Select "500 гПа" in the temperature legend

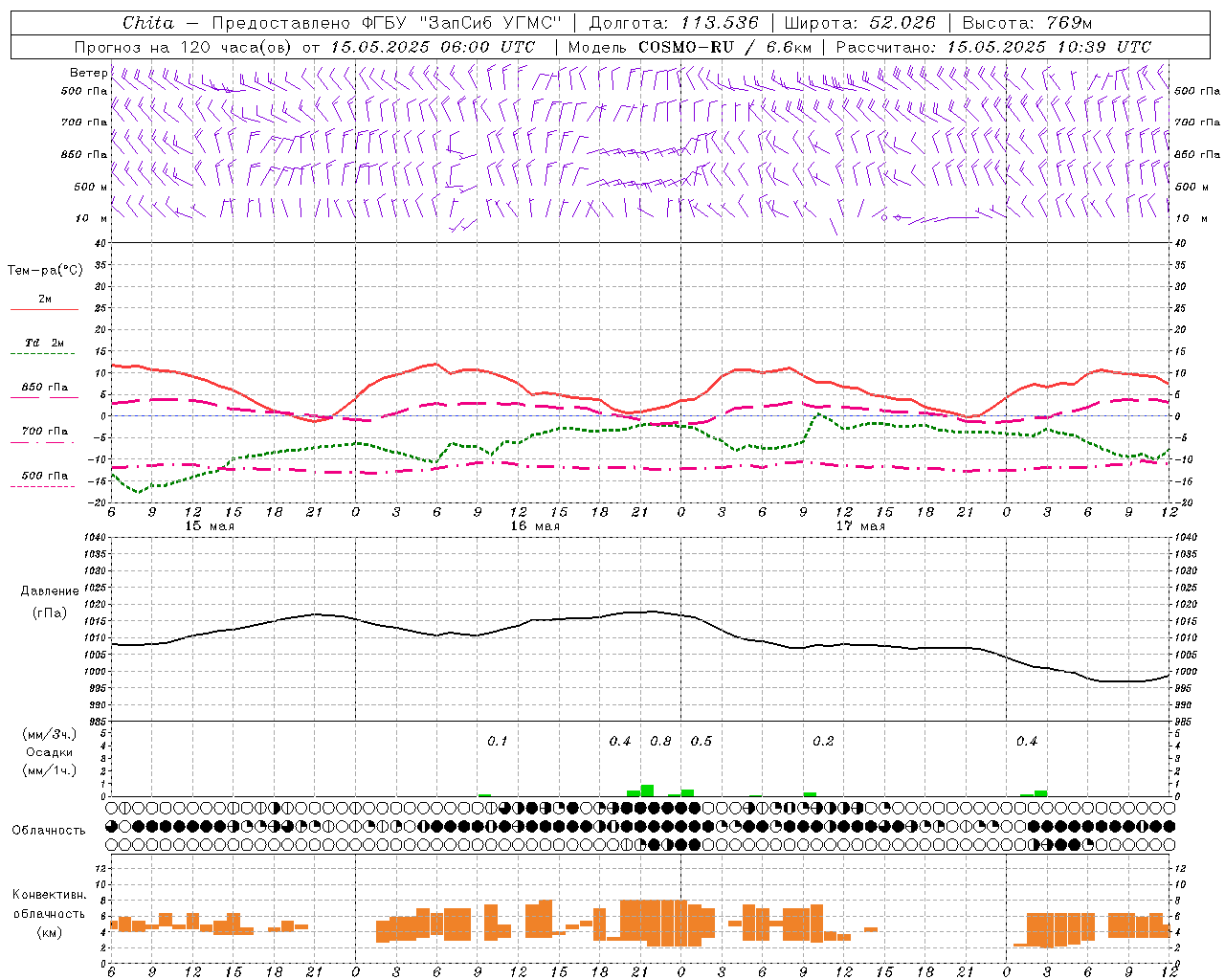click(x=45, y=476)
